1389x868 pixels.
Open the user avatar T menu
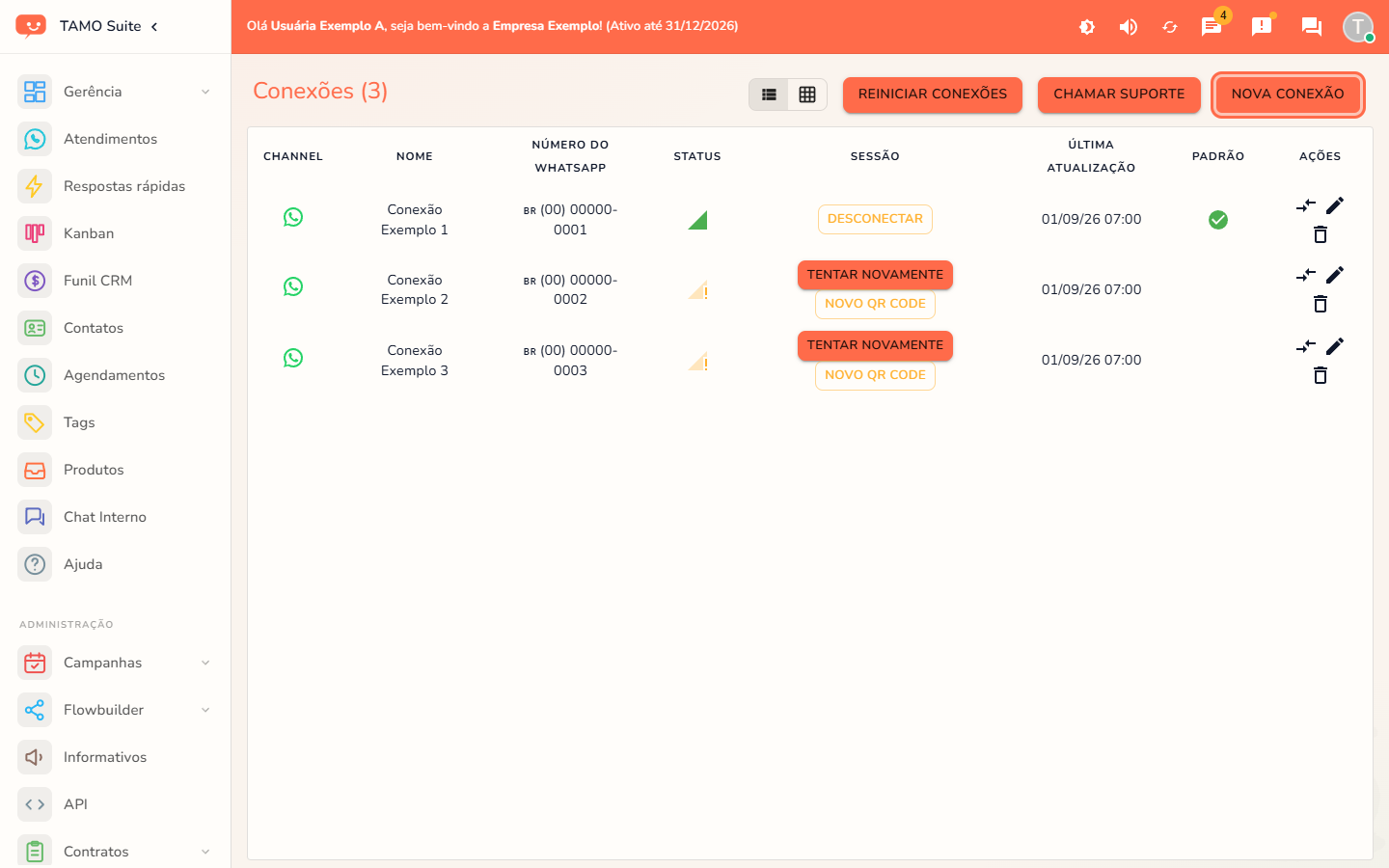1358,26
